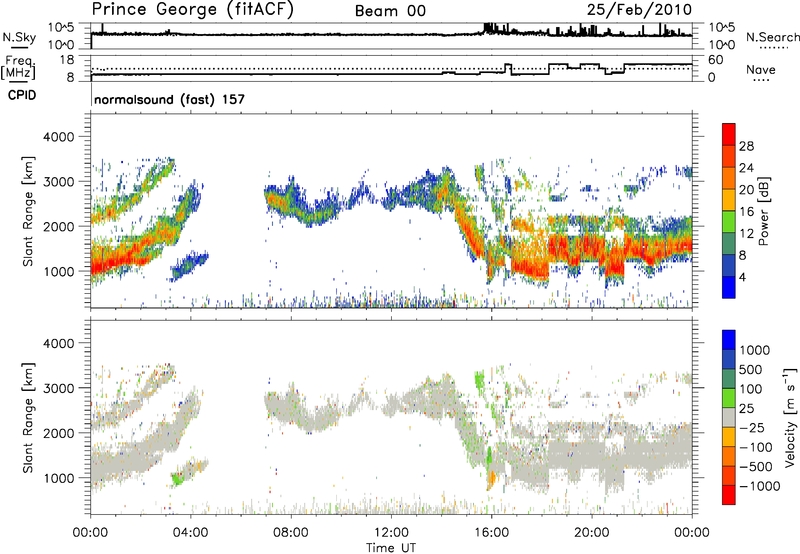800x554 pixels.
Task: Click the "Freq. [MHz]" axis label
Action: click(19, 68)
